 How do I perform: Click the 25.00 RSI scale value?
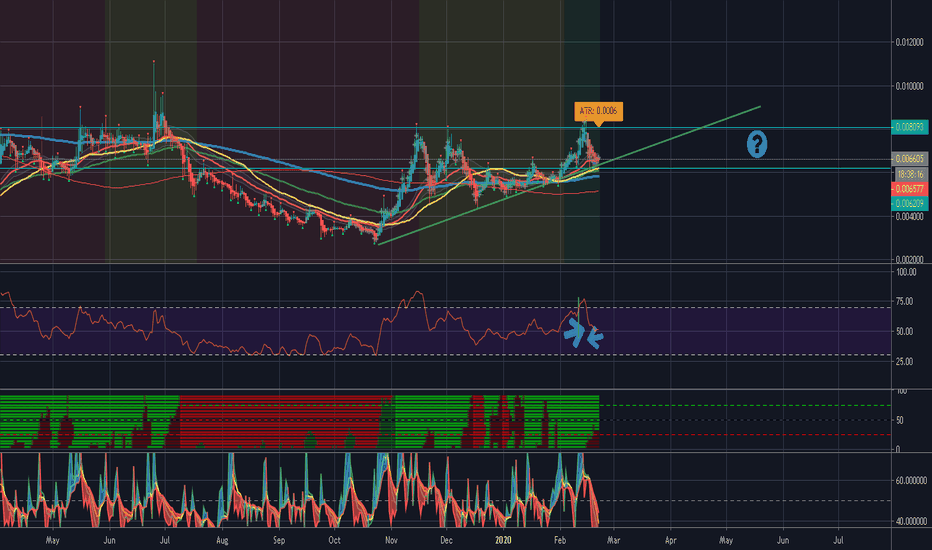click(905, 362)
